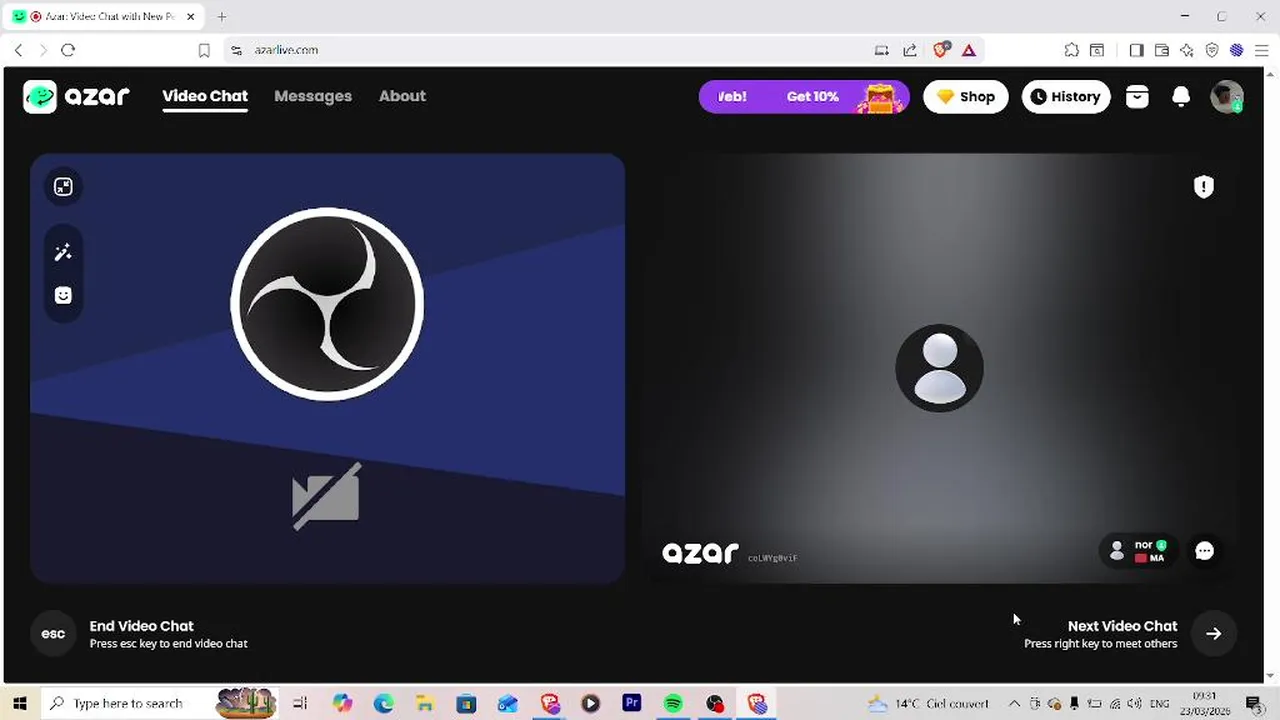Screen dimensions: 1280x720
Task: Open the site settings icon in address bar
Action: [x=236, y=50]
